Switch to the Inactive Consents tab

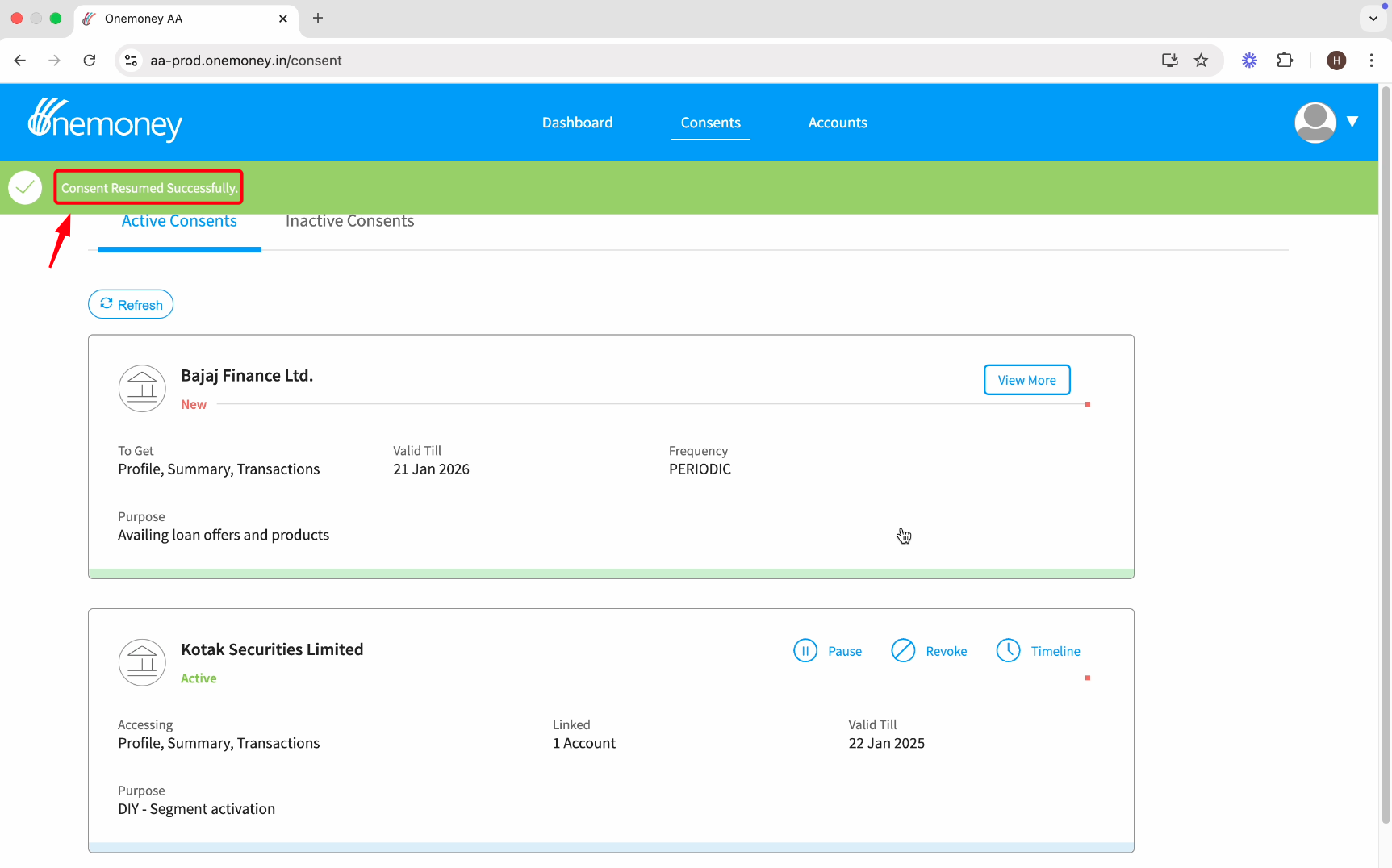pyautogui.click(x=349, y=222)
